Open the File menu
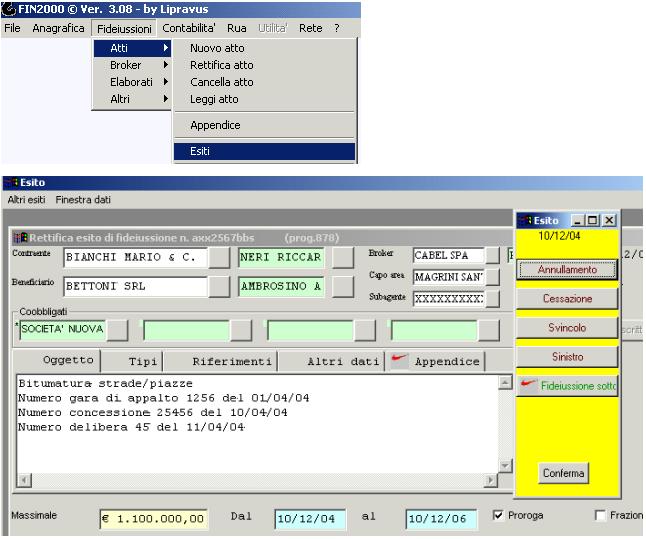This screenshot has width=646, height=539. pyautogui.click(x=12, y=28)
